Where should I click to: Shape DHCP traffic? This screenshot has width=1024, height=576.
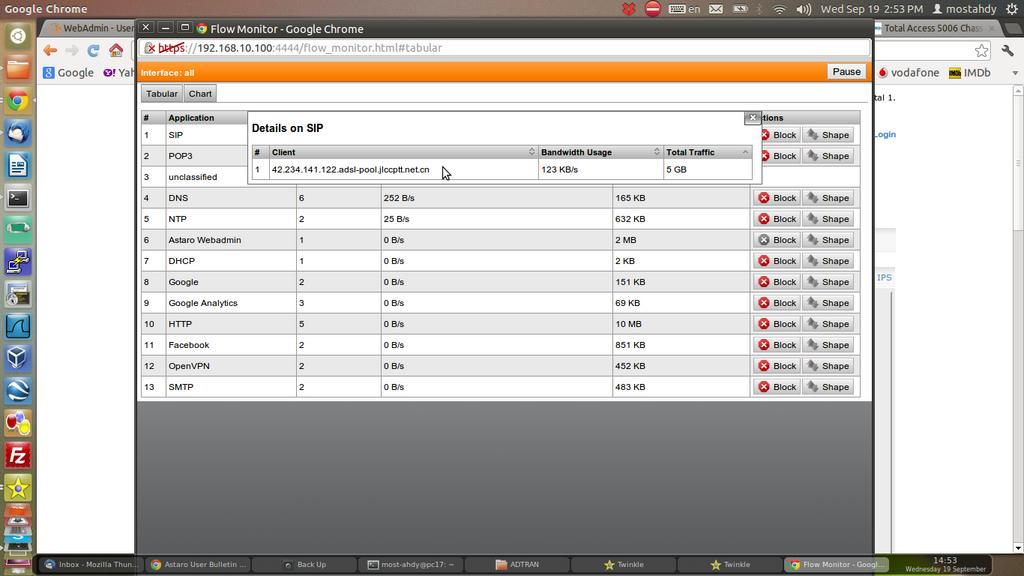pos(827,261)
